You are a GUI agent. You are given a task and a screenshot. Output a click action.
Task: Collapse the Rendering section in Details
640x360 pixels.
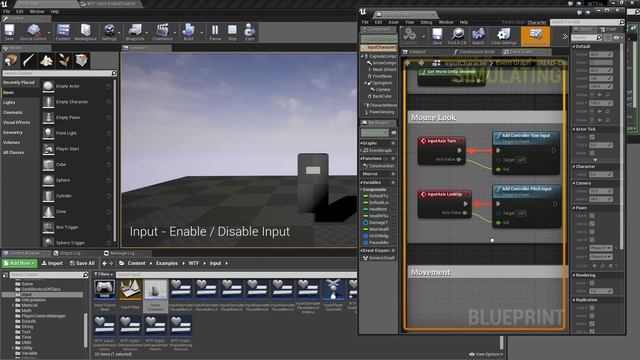574,275
